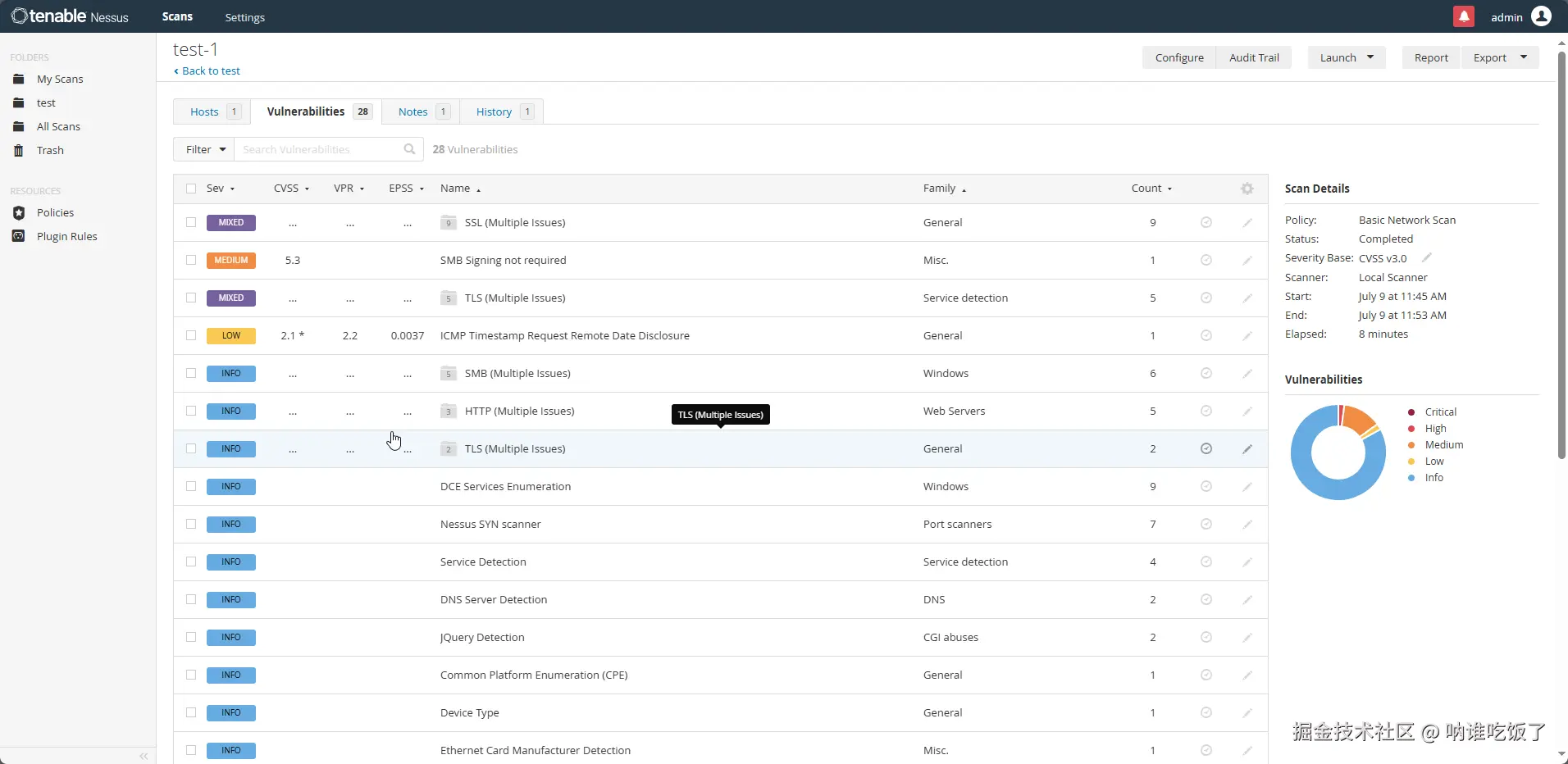Sort by the EPSS column

point(406,189)
